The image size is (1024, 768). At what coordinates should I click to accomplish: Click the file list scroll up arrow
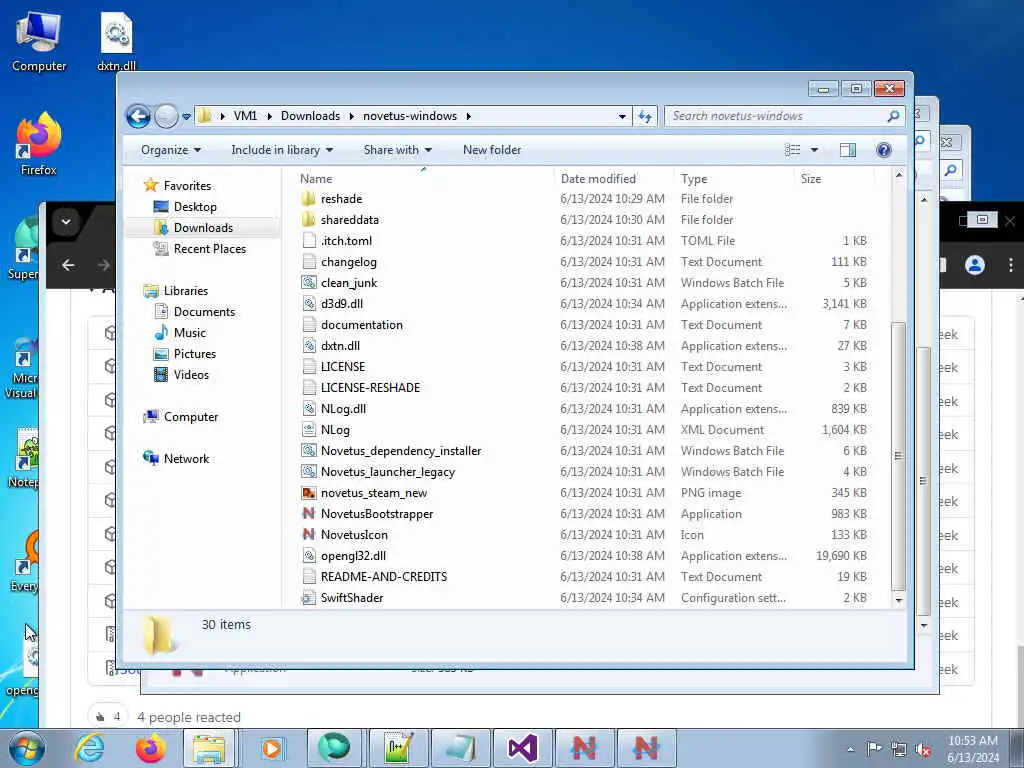click(899, 175)
